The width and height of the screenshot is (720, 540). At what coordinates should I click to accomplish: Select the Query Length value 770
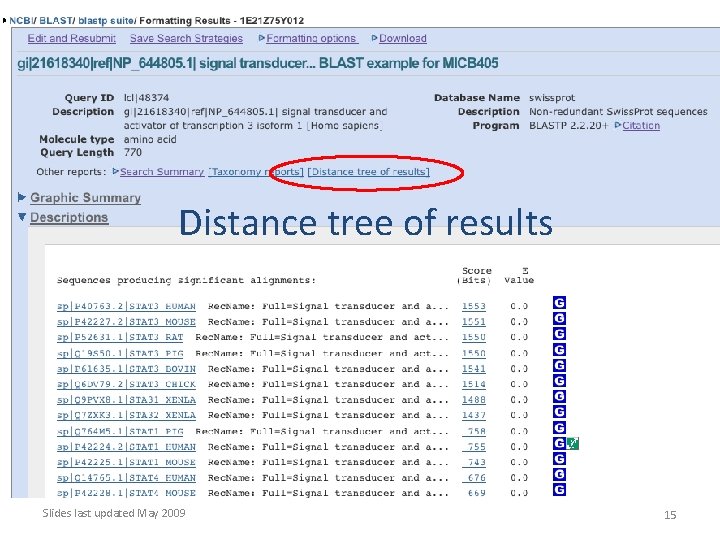coord(133,152)
